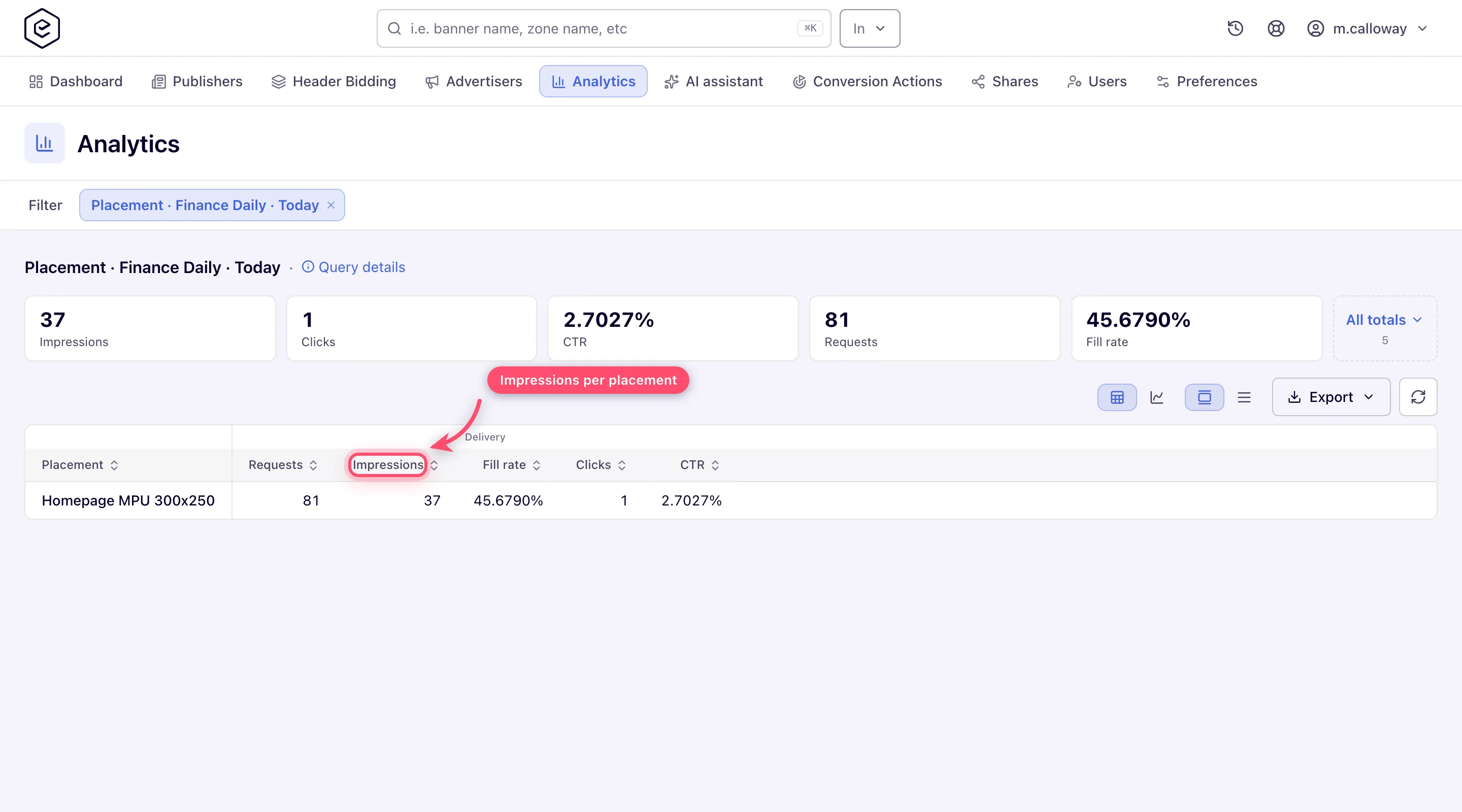
Task: Expand the All totals dropdown
Action: pos(1385,328)
